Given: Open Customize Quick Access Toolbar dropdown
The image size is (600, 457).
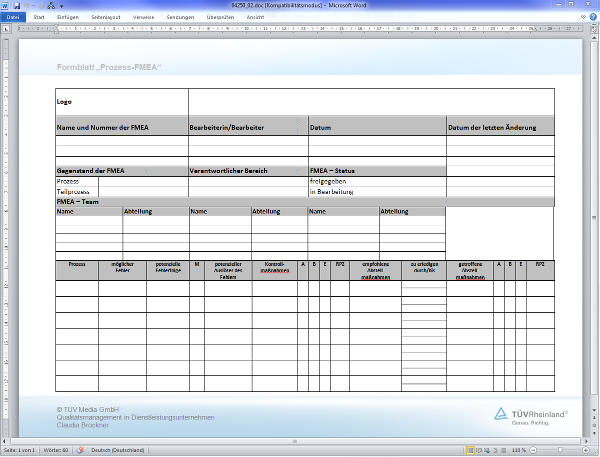Looking at the screenshot, I should click(x=64, y=6).
